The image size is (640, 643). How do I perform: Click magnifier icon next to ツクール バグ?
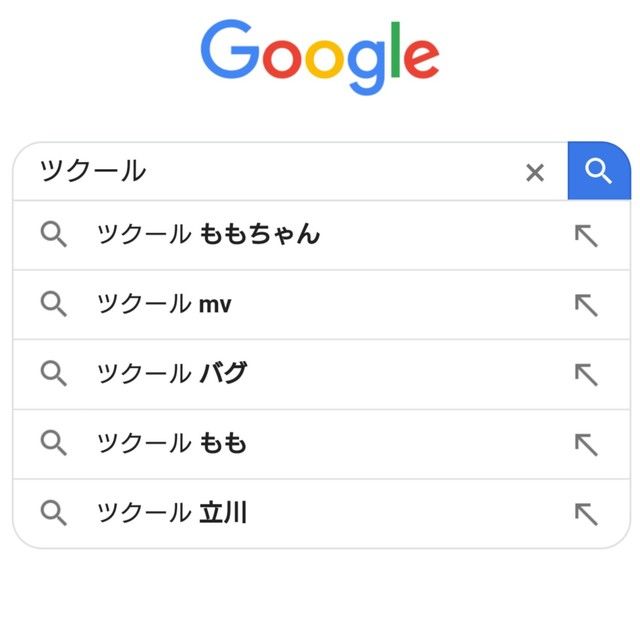54,373
